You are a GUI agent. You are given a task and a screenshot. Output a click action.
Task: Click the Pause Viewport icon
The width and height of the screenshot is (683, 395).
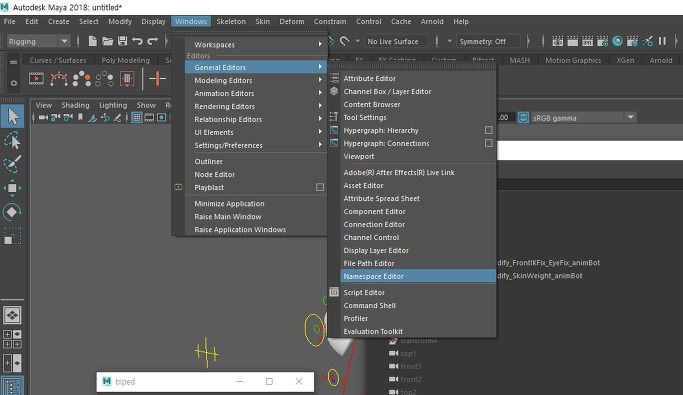662,41
